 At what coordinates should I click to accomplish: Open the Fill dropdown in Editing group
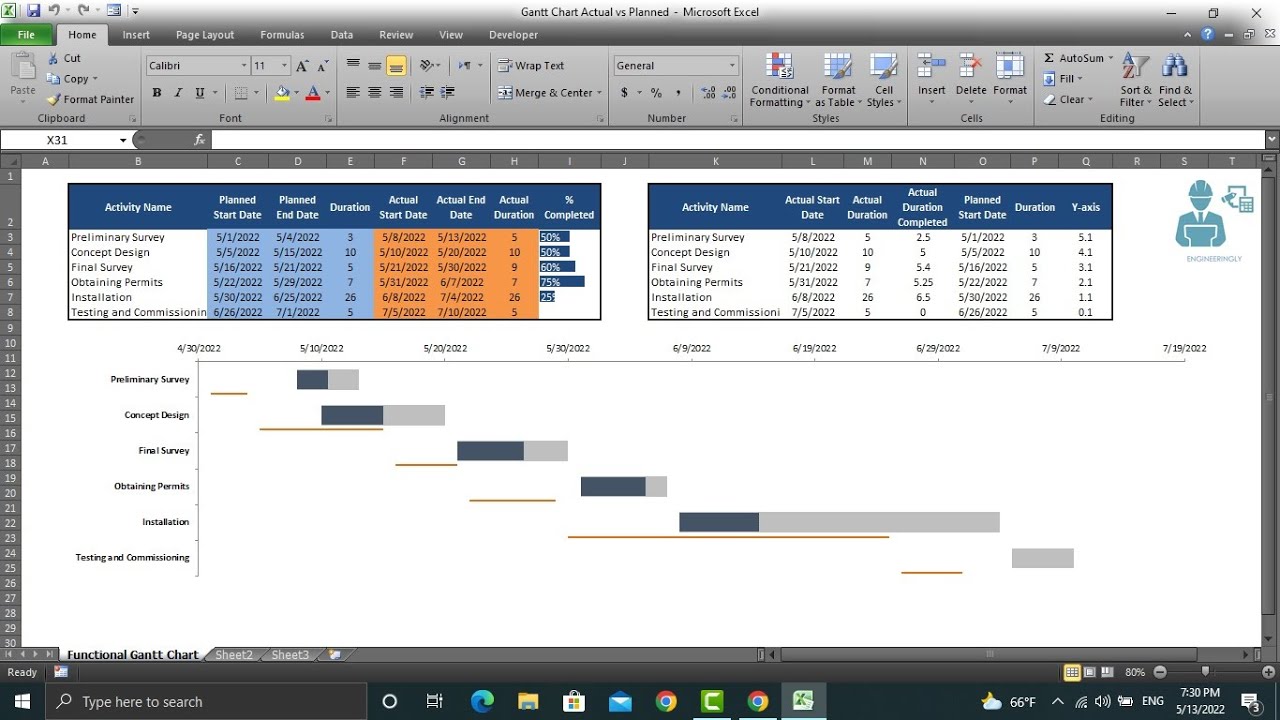1063,79
